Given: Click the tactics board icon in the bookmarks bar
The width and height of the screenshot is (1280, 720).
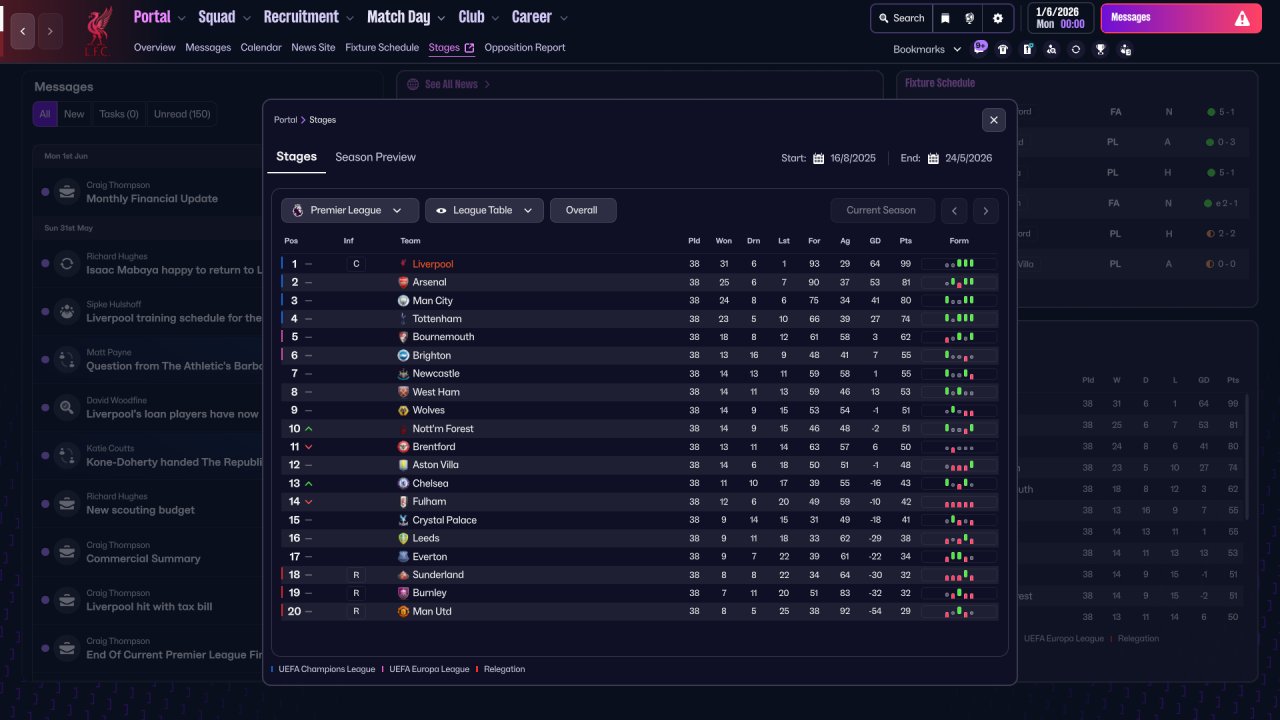Looking at the screenshot, I should pyautogui.click(x=1027, y=49).
